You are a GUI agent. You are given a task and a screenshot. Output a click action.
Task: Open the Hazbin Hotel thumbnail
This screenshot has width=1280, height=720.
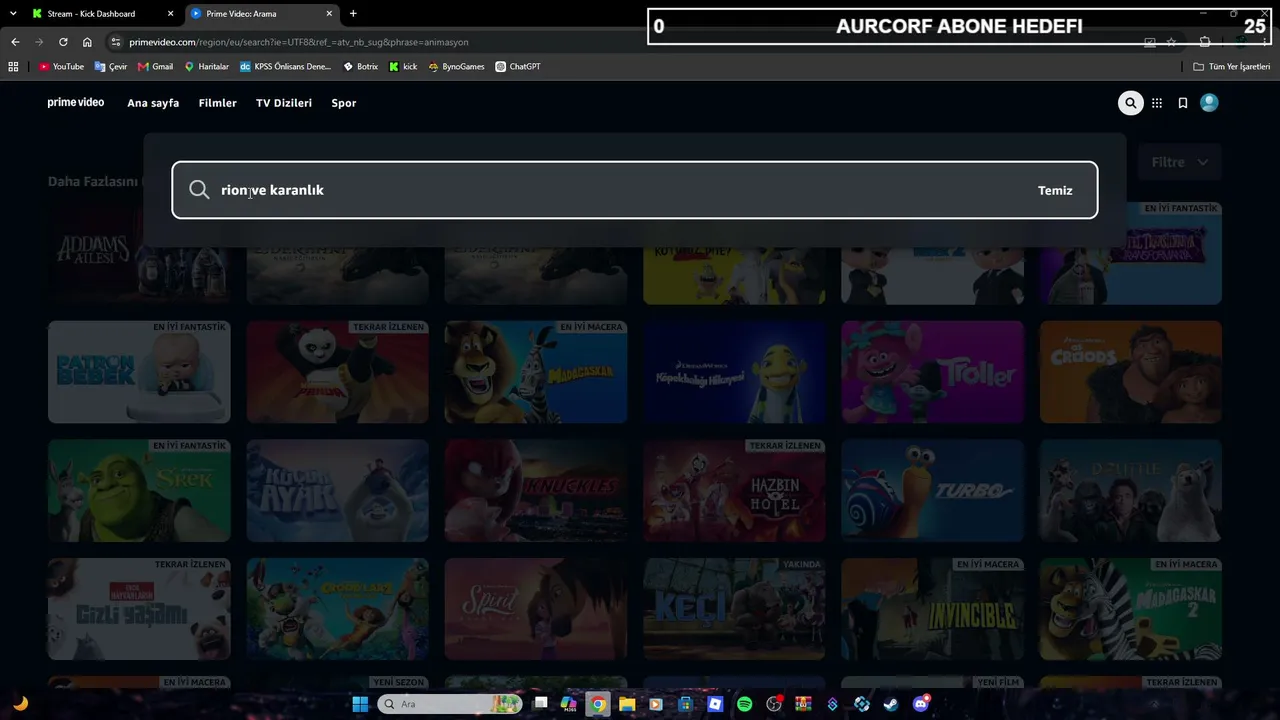(734, 491)
